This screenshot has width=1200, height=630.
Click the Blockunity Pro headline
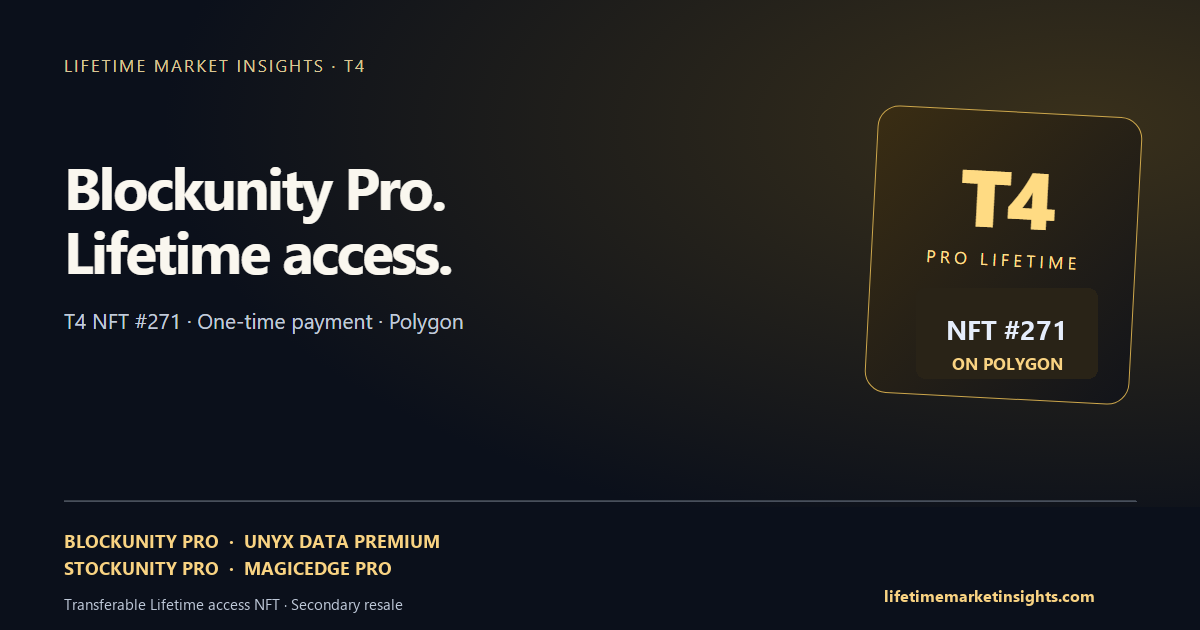(x=255, y=190)
